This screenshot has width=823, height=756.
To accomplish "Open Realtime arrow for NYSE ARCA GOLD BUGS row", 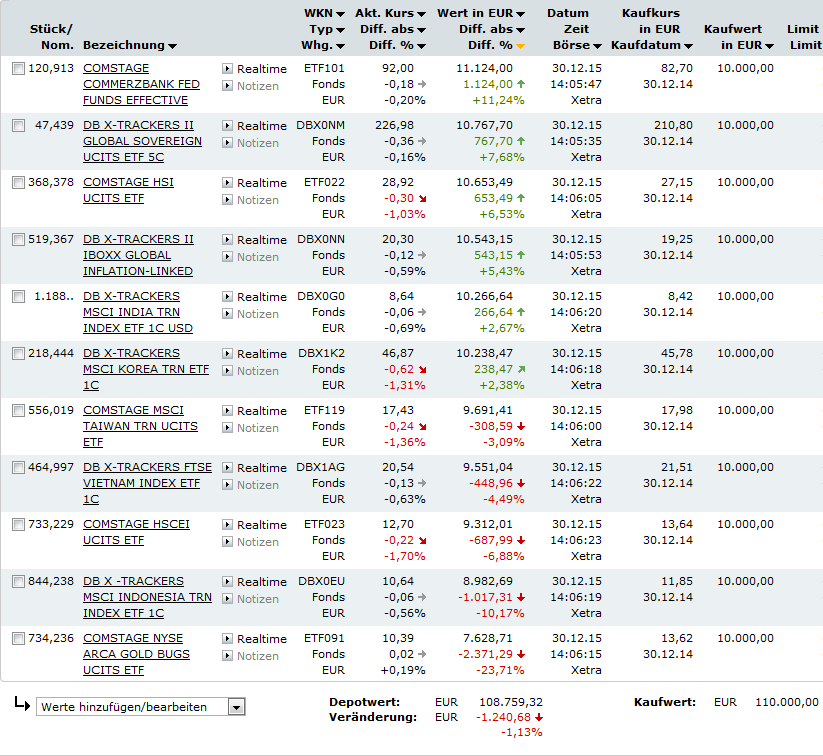I will coord(227,638).
